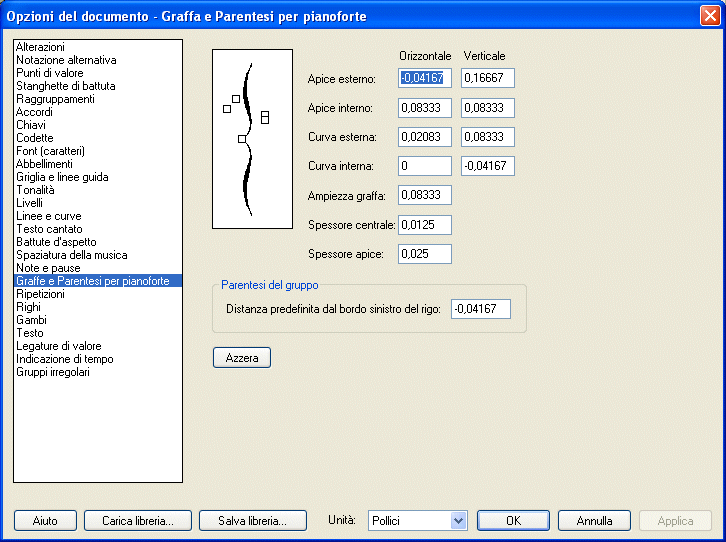The width and height of the screenshot is (726, 542).
Task: Close the Opzioni del documento dialog
Action: pyautogui.click(x=710, y=15)
